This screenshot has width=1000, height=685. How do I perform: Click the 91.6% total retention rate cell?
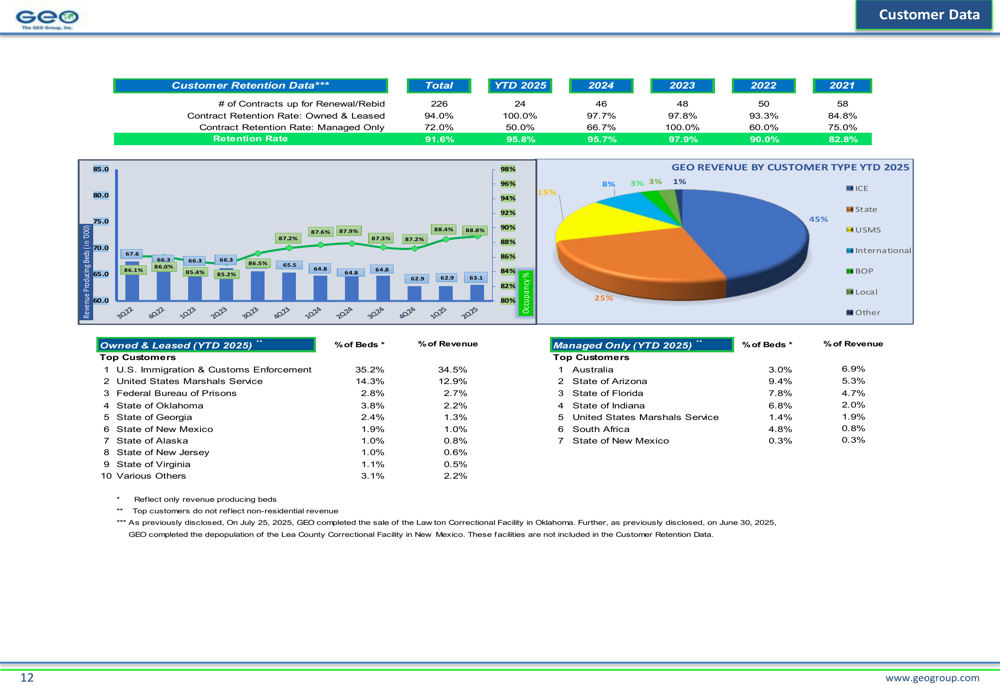439,139
